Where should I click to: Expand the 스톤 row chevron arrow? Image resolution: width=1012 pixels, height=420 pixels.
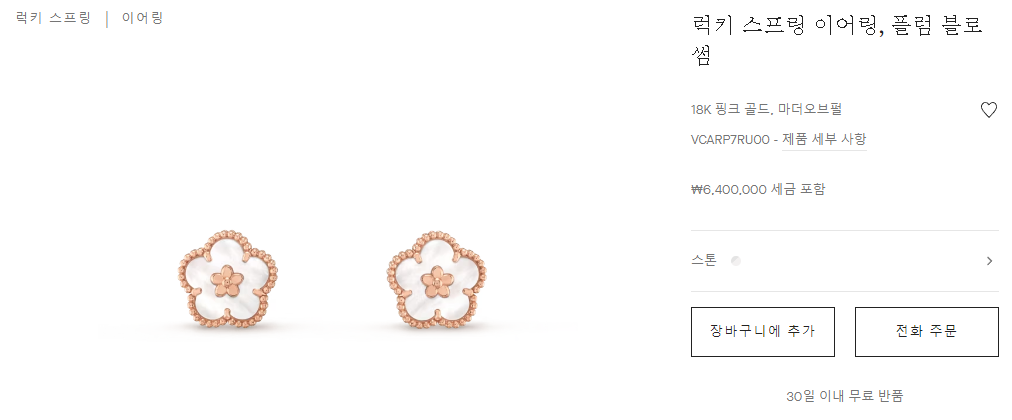coord(990,261)
